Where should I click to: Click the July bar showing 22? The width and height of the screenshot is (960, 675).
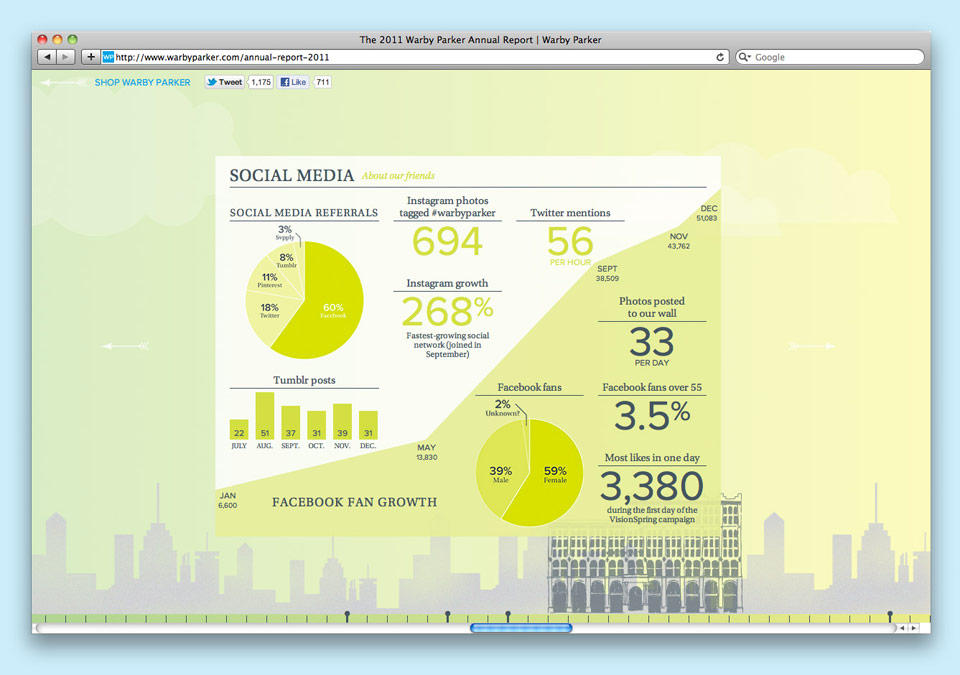pos(239,429)
